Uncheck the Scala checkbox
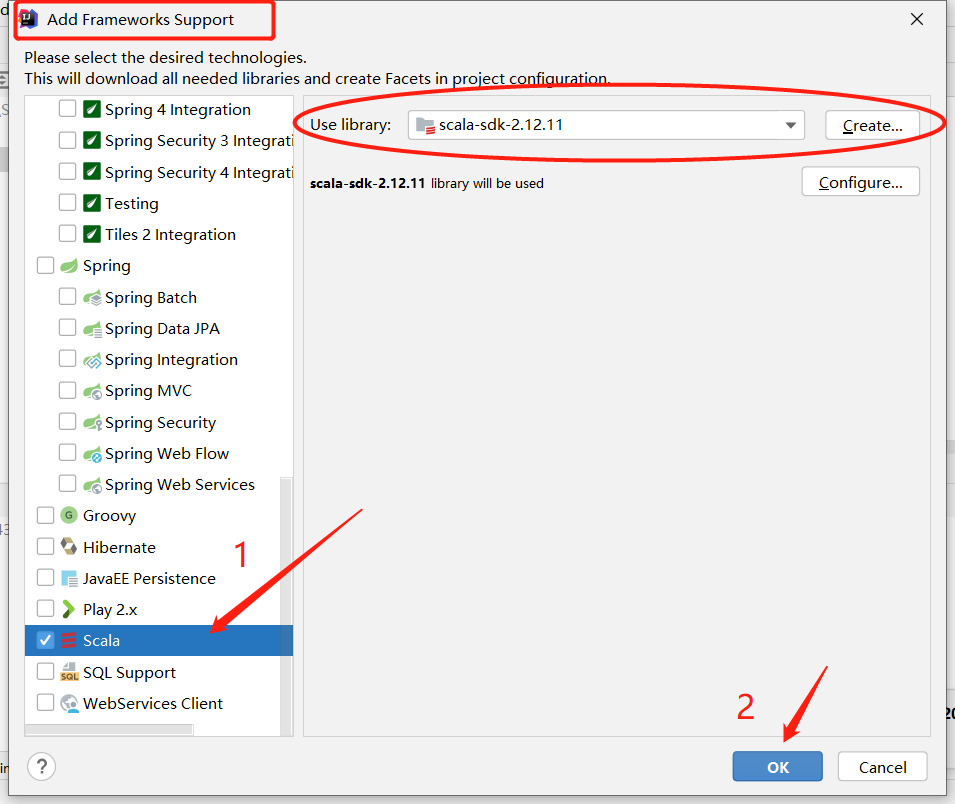955x804 pixels. pos(46,640)
